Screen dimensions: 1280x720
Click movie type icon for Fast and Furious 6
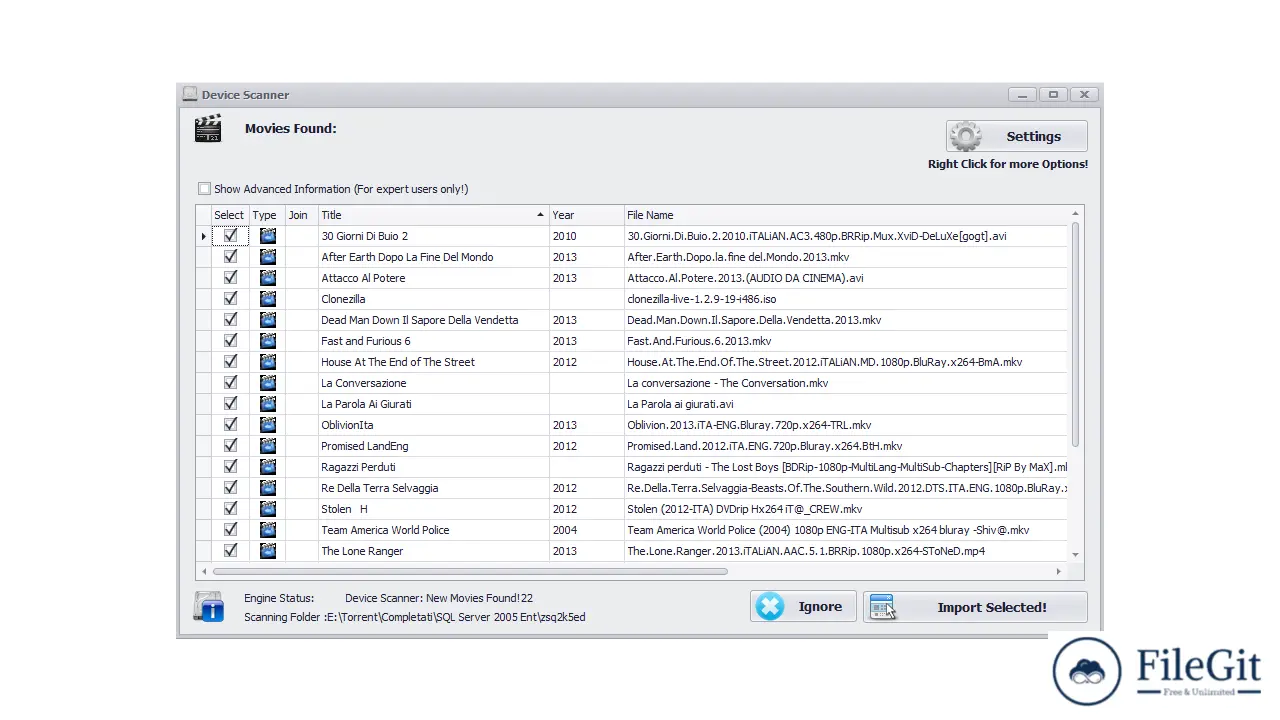[x=267, y=341]
